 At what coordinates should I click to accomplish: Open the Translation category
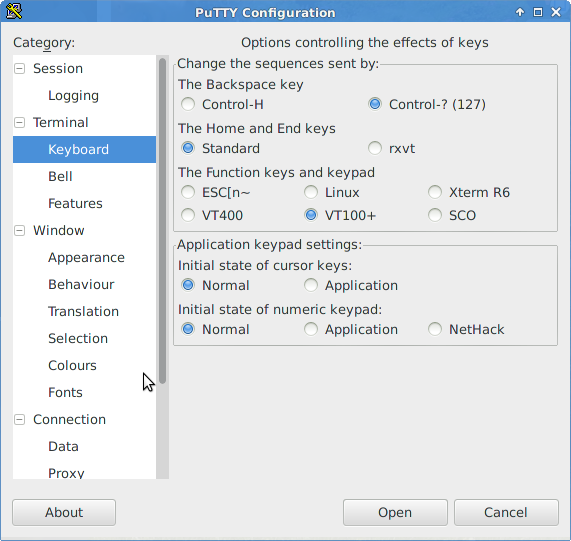83,311
